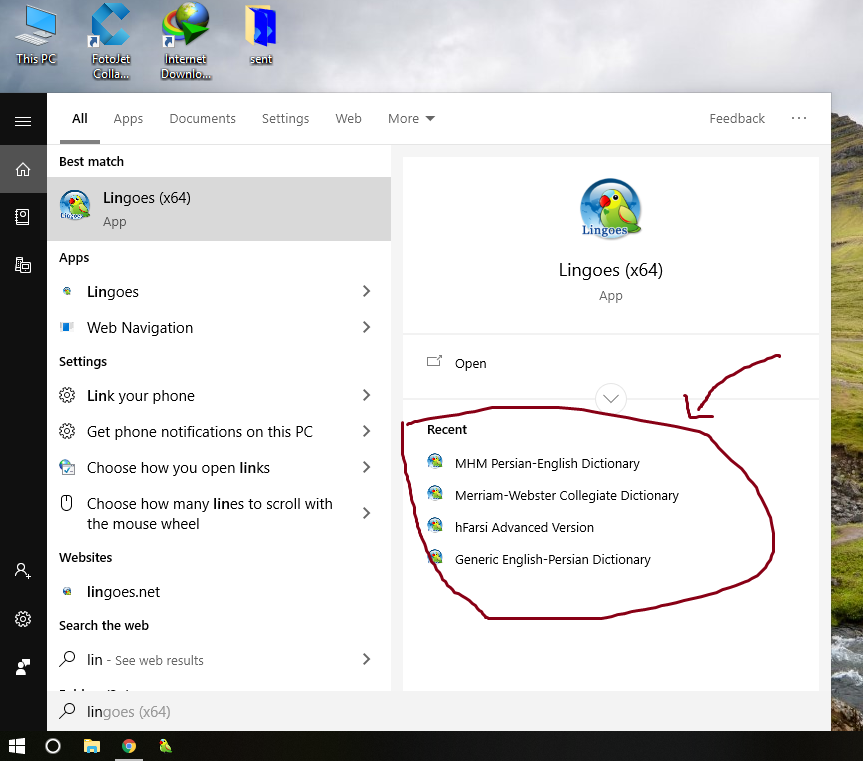The width and height of the screenshot is (863, 767).
Task: Click the Merriam-Webster Collegiate Dictionary icon
Action: pyautogui.click(x=435, y=493)
